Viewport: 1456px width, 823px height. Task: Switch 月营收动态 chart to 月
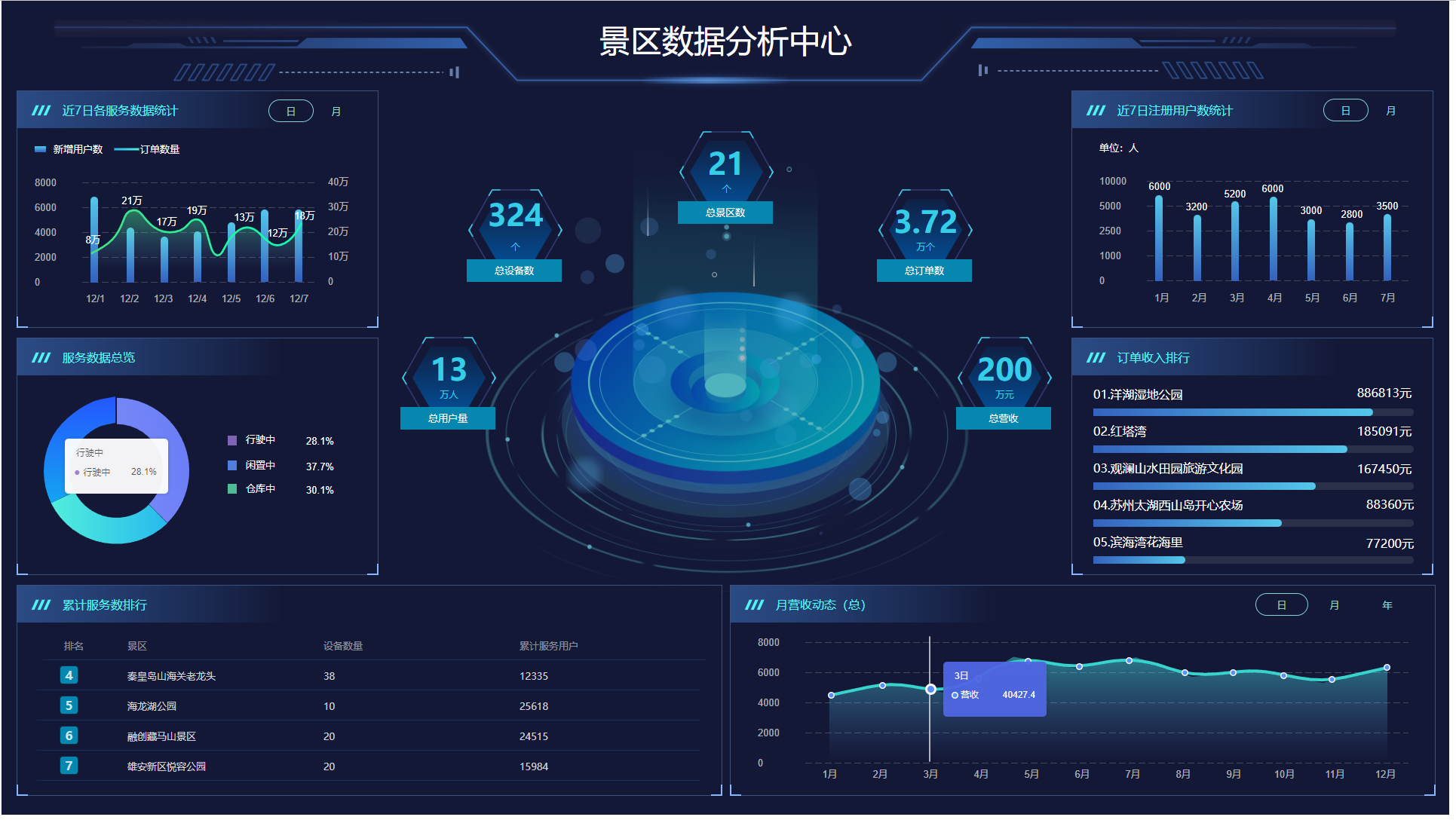1335,605
